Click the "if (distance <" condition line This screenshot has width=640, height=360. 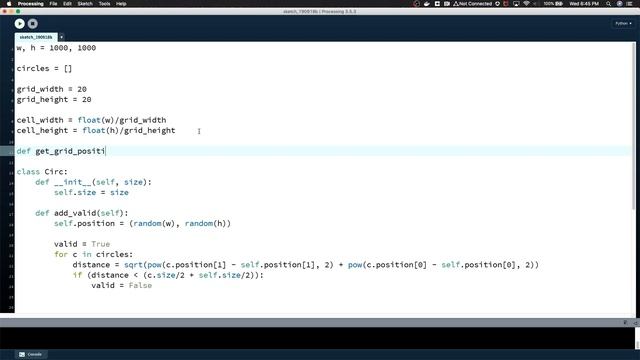168,275
